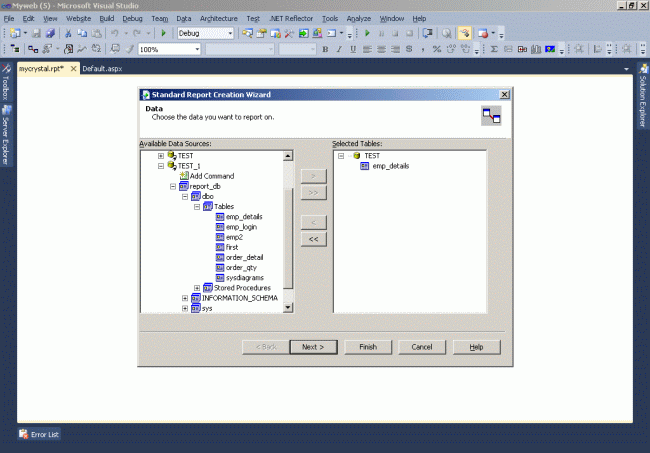The height and width of the screenshot is (453, 650).
Task: Click the Next button in wizard
Action: (313, 347)
